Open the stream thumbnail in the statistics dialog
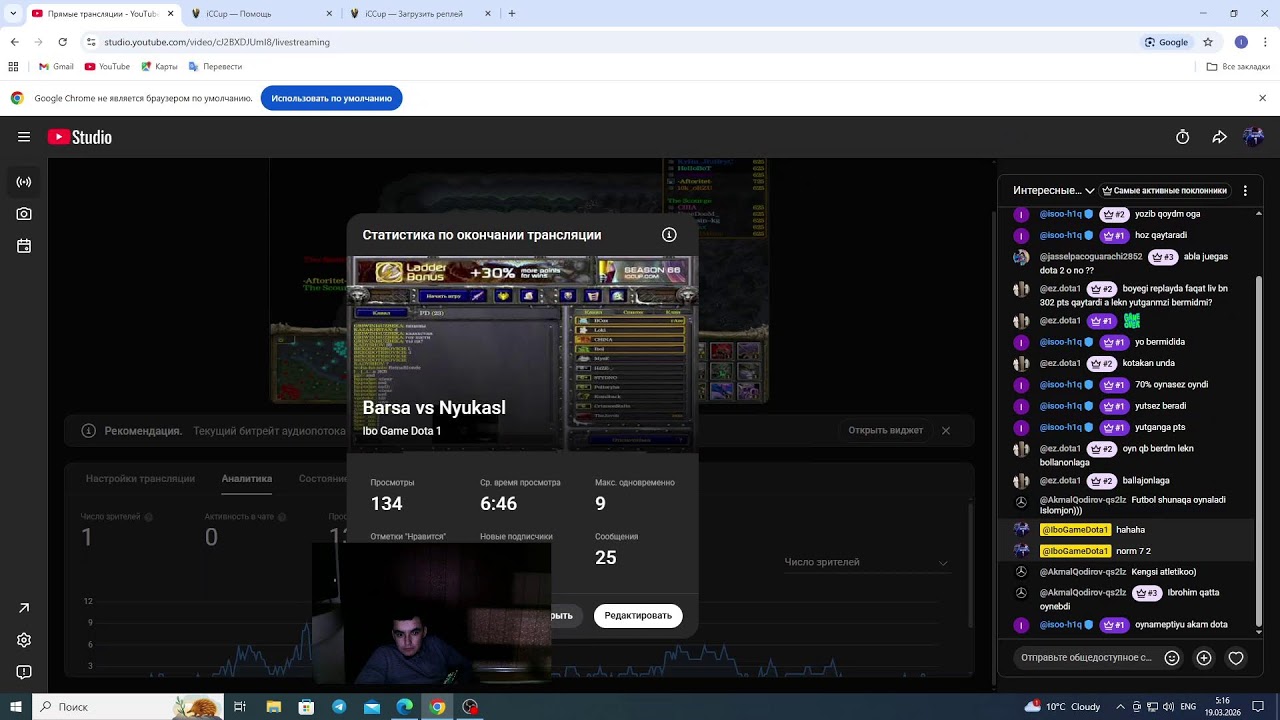The image size is (1280, 720). (x=522, y=353)
